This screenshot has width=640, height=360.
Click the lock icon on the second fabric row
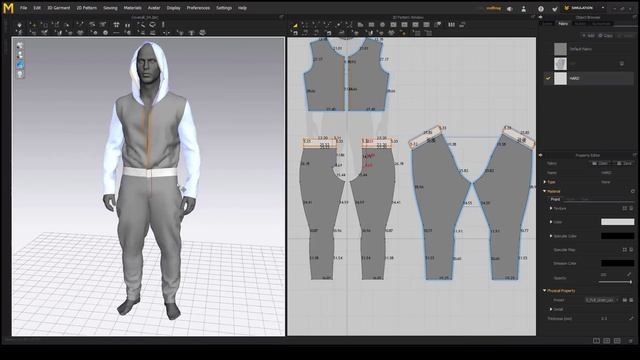point(622,64)
